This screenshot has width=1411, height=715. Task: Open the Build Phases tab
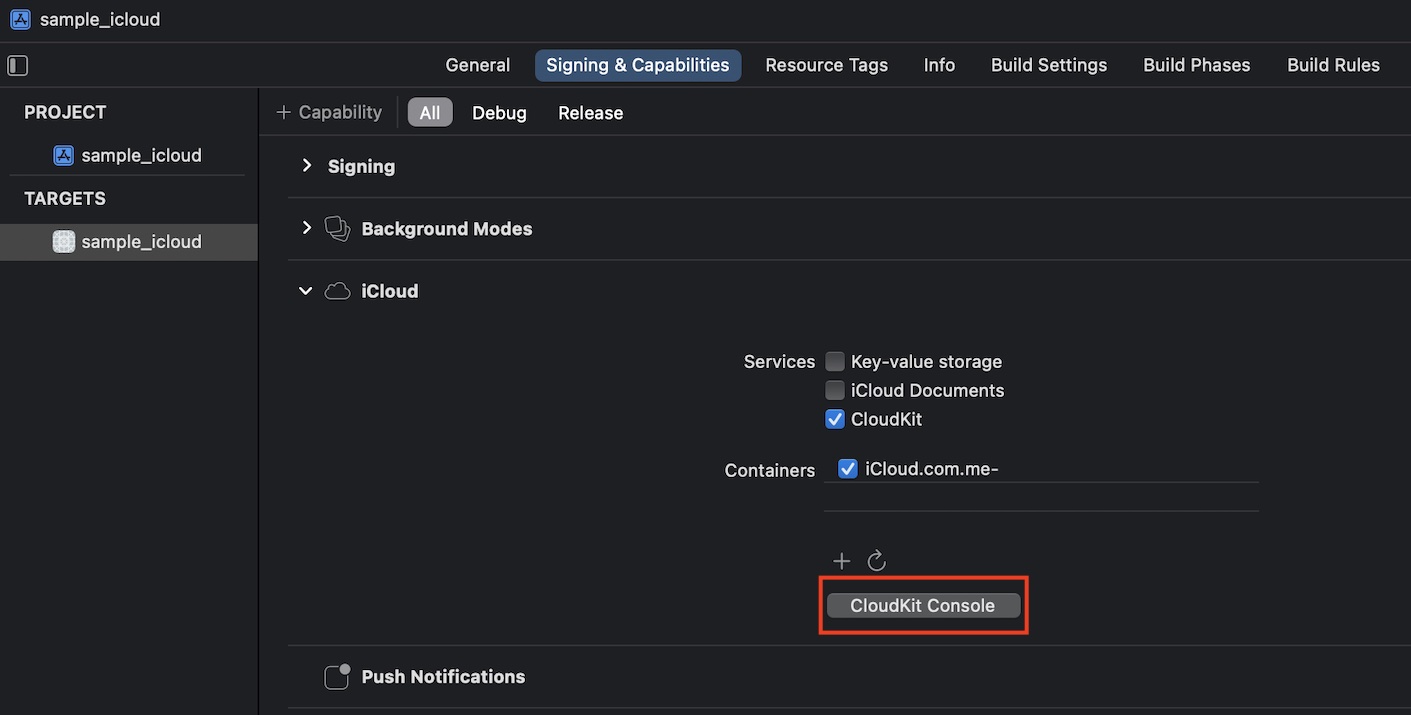point(1197,65)
